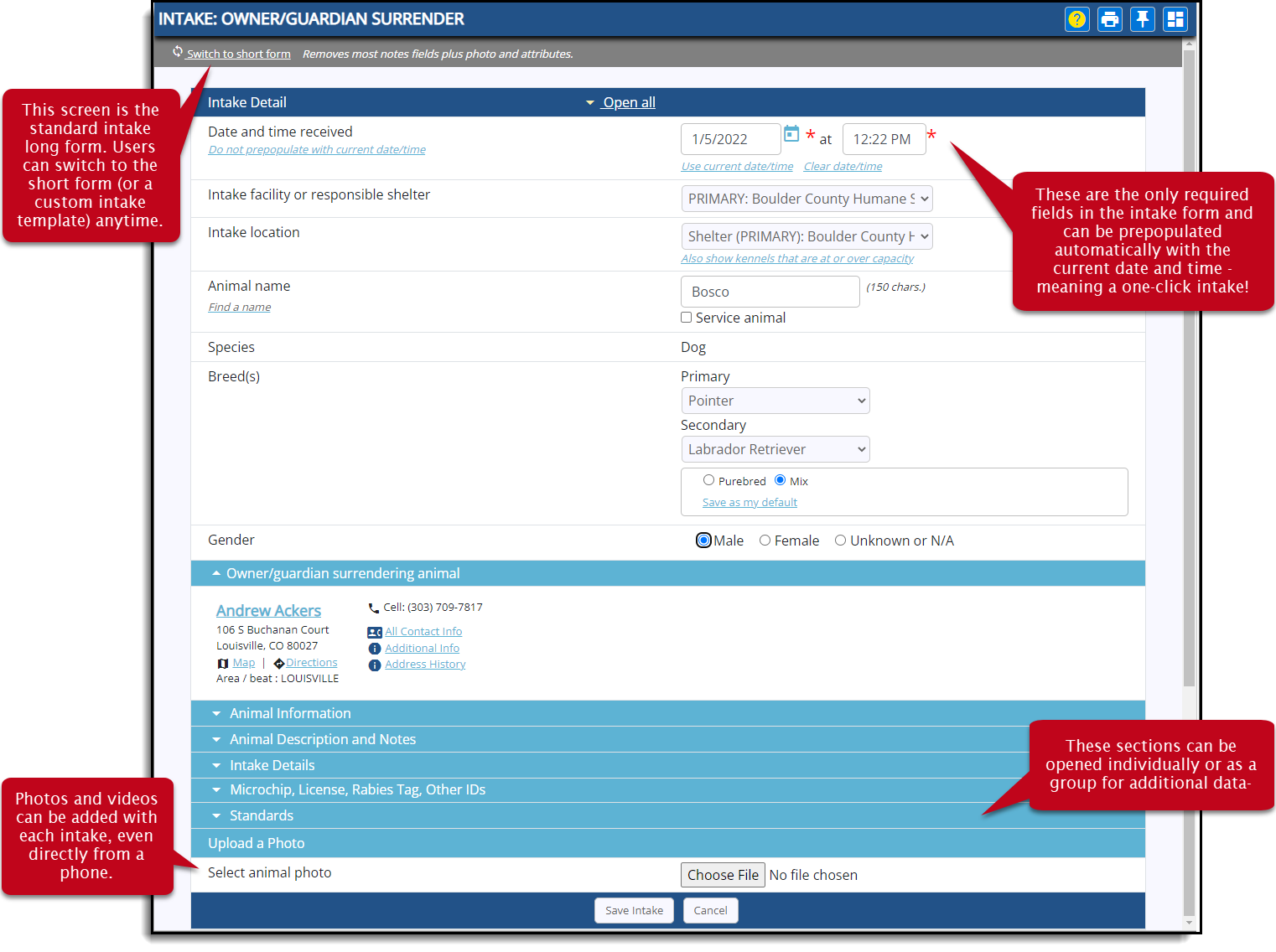Click the map icon under the address
Image resolution: width=1276 pixels, height=952 pixels.
point(223,664)
